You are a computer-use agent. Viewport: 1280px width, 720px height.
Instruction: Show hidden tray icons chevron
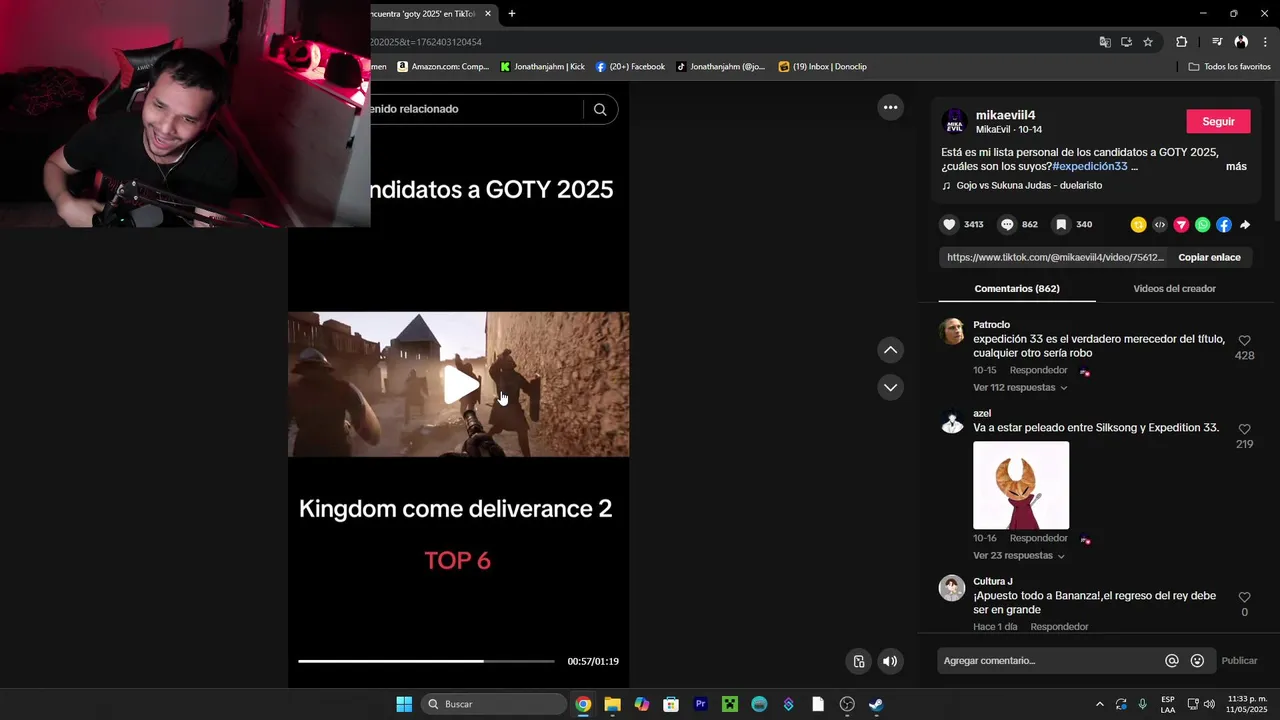pyautogui.click(x=1100, y=704)
